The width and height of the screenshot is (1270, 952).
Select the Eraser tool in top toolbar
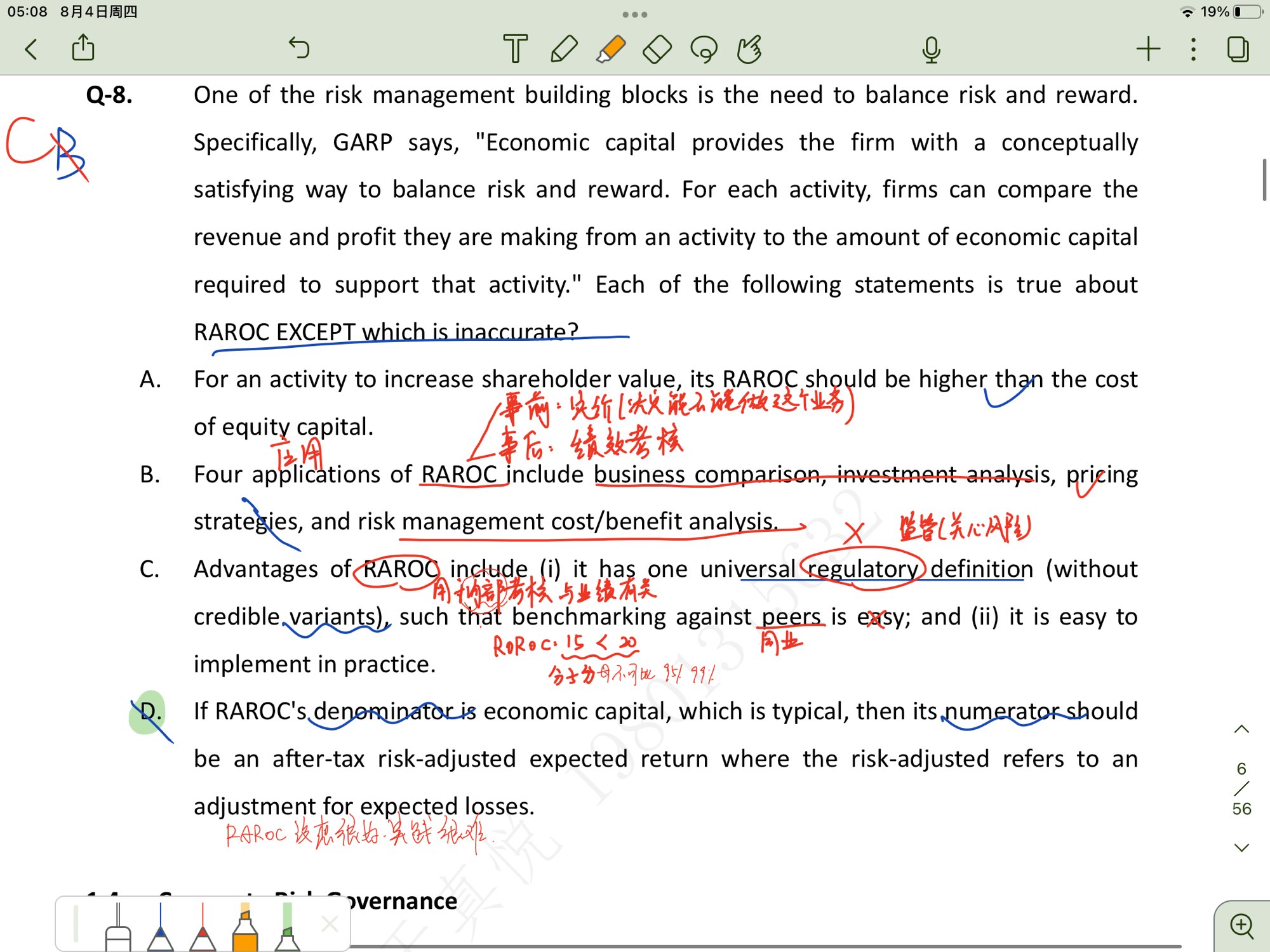point(657,49)
